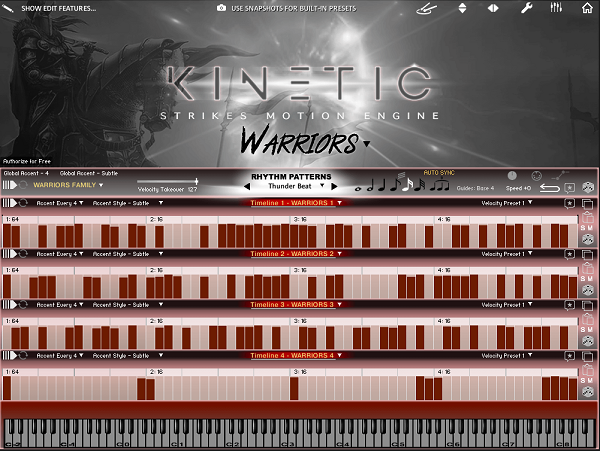Click Global Accent - 4 setting
The image size is (600, 451).
tap(26, 173)
